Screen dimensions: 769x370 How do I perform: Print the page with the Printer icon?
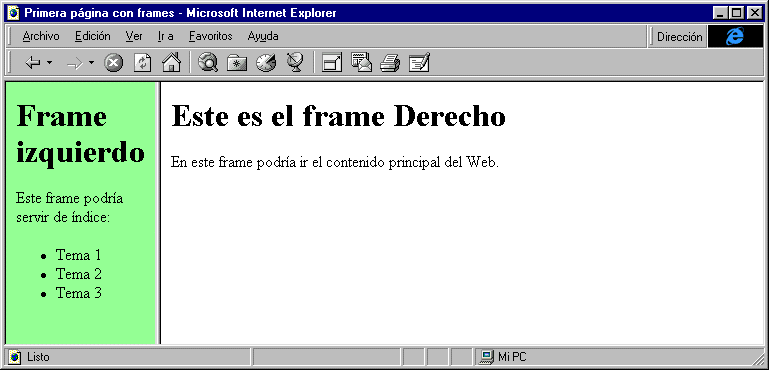tap(390, 63)
